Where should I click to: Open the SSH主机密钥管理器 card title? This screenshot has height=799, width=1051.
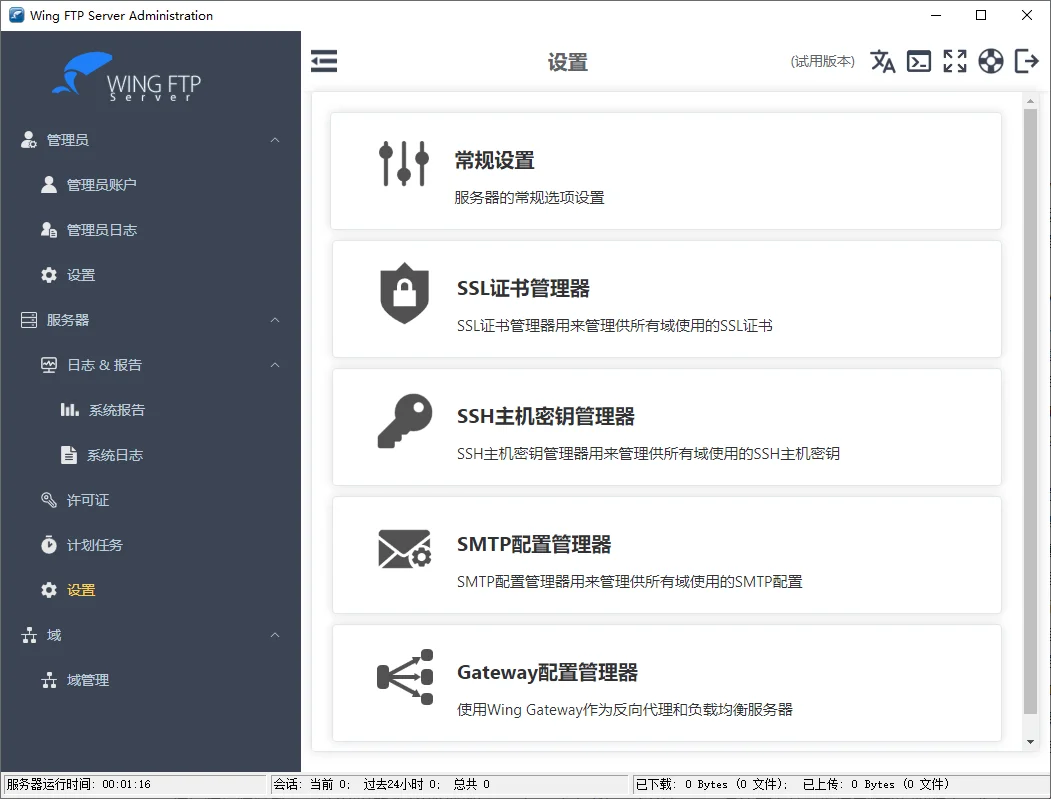tap(546, 416)
